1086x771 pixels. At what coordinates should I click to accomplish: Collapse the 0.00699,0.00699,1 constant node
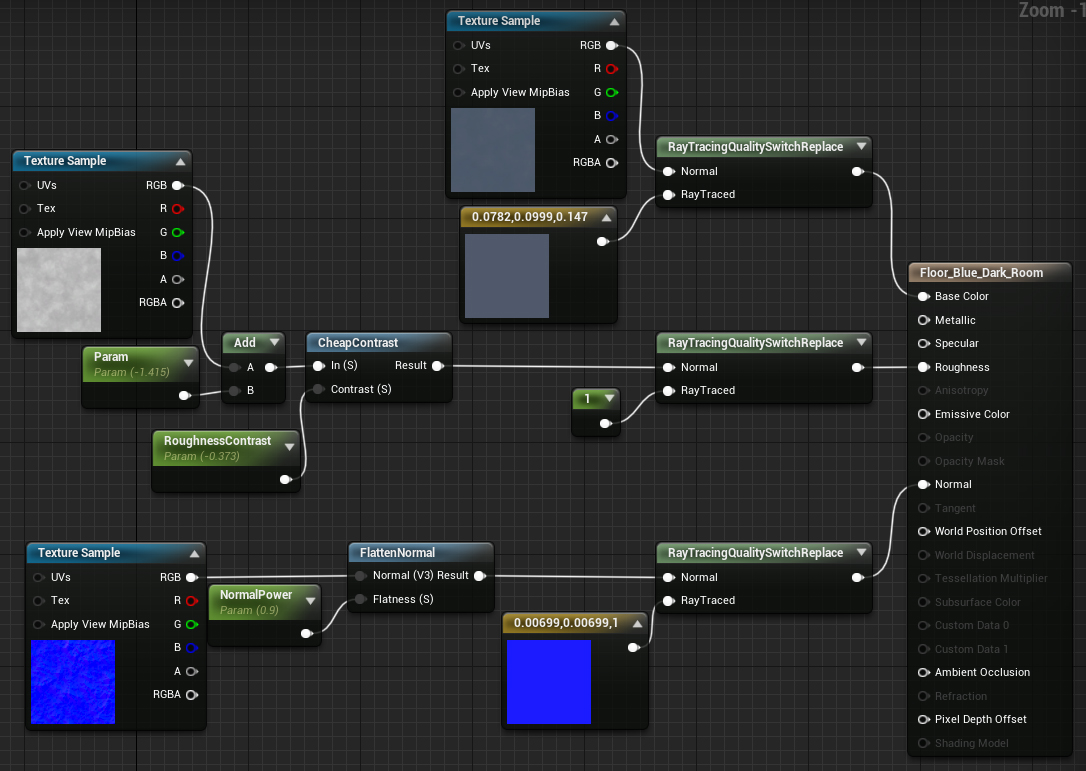(637, 623)
